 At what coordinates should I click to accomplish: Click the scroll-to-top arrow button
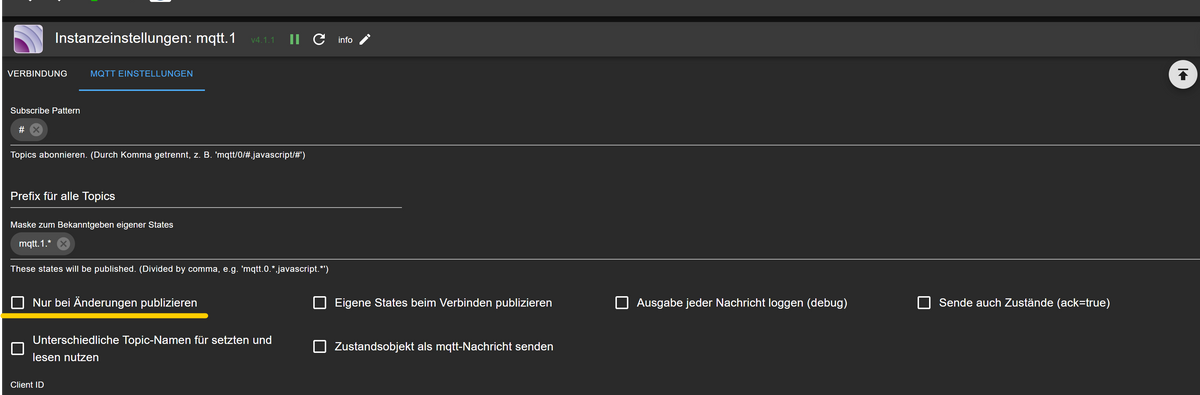pyautogui.click(x=1183, y=74)
